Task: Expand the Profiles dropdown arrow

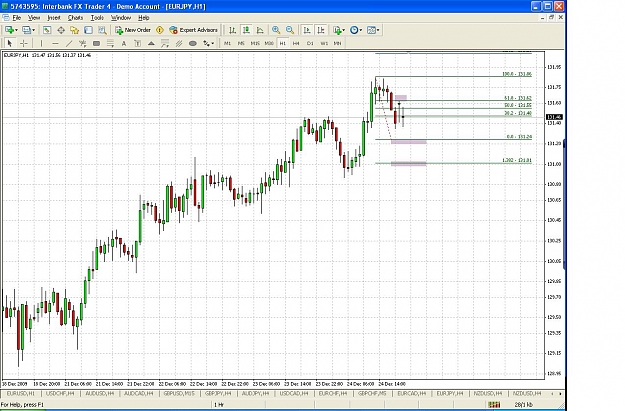Action: tap(33, 30)
